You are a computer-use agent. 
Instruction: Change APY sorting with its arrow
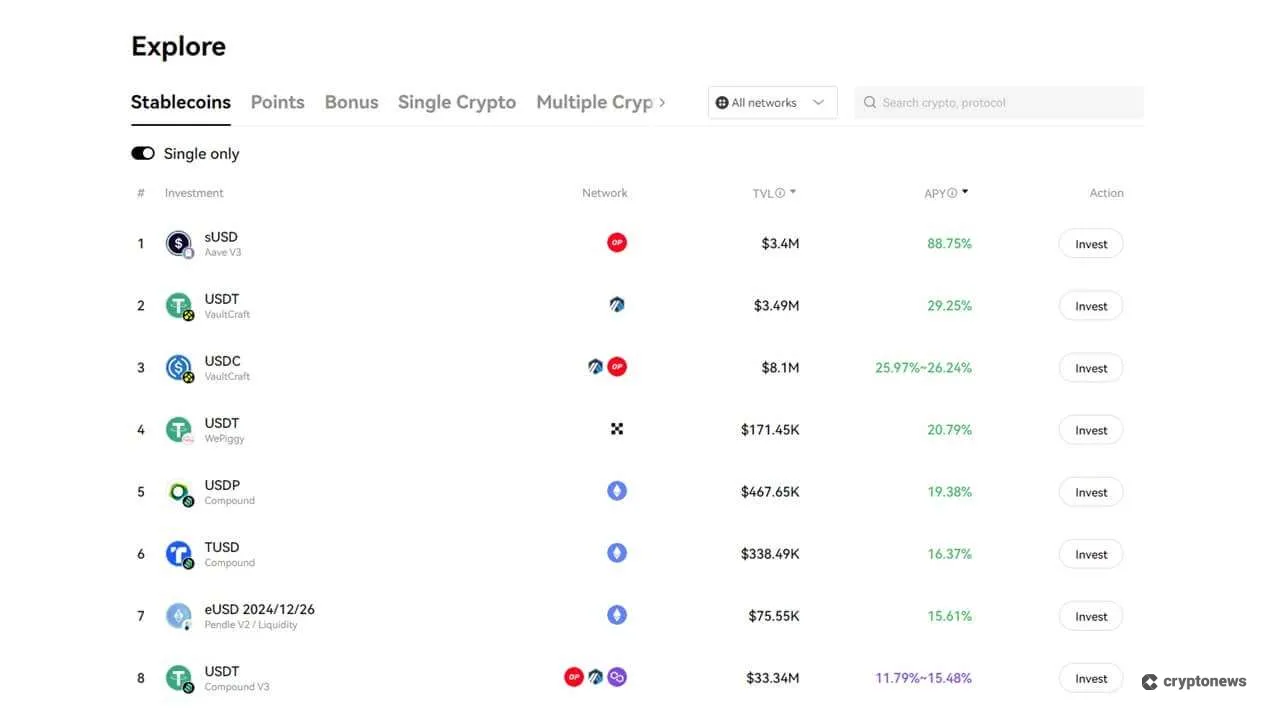click(x=964, y=191)
